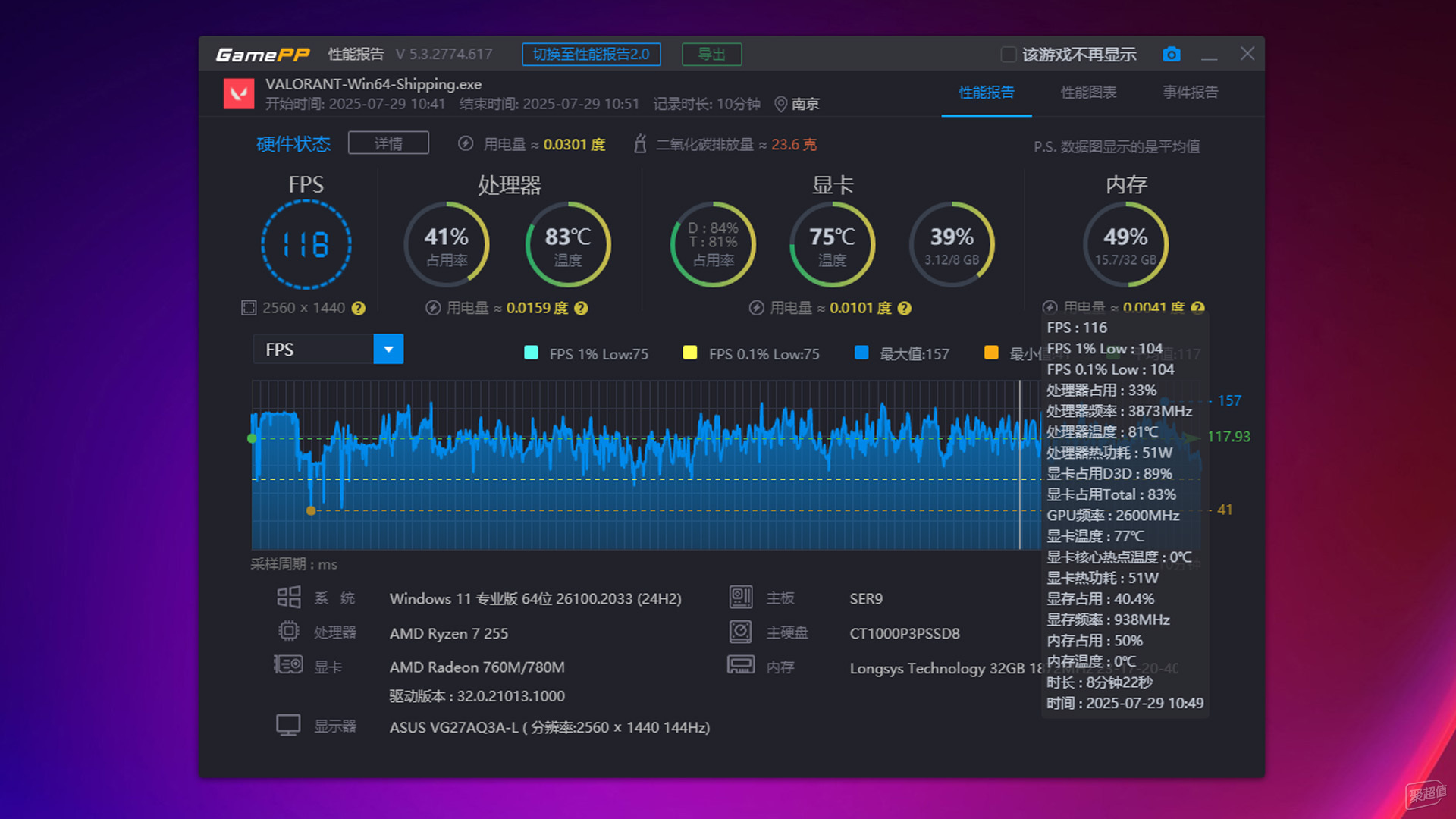The image size is (1456, 819).
Task: Click the GPU power lightning icon
Action: click(756, 308)
